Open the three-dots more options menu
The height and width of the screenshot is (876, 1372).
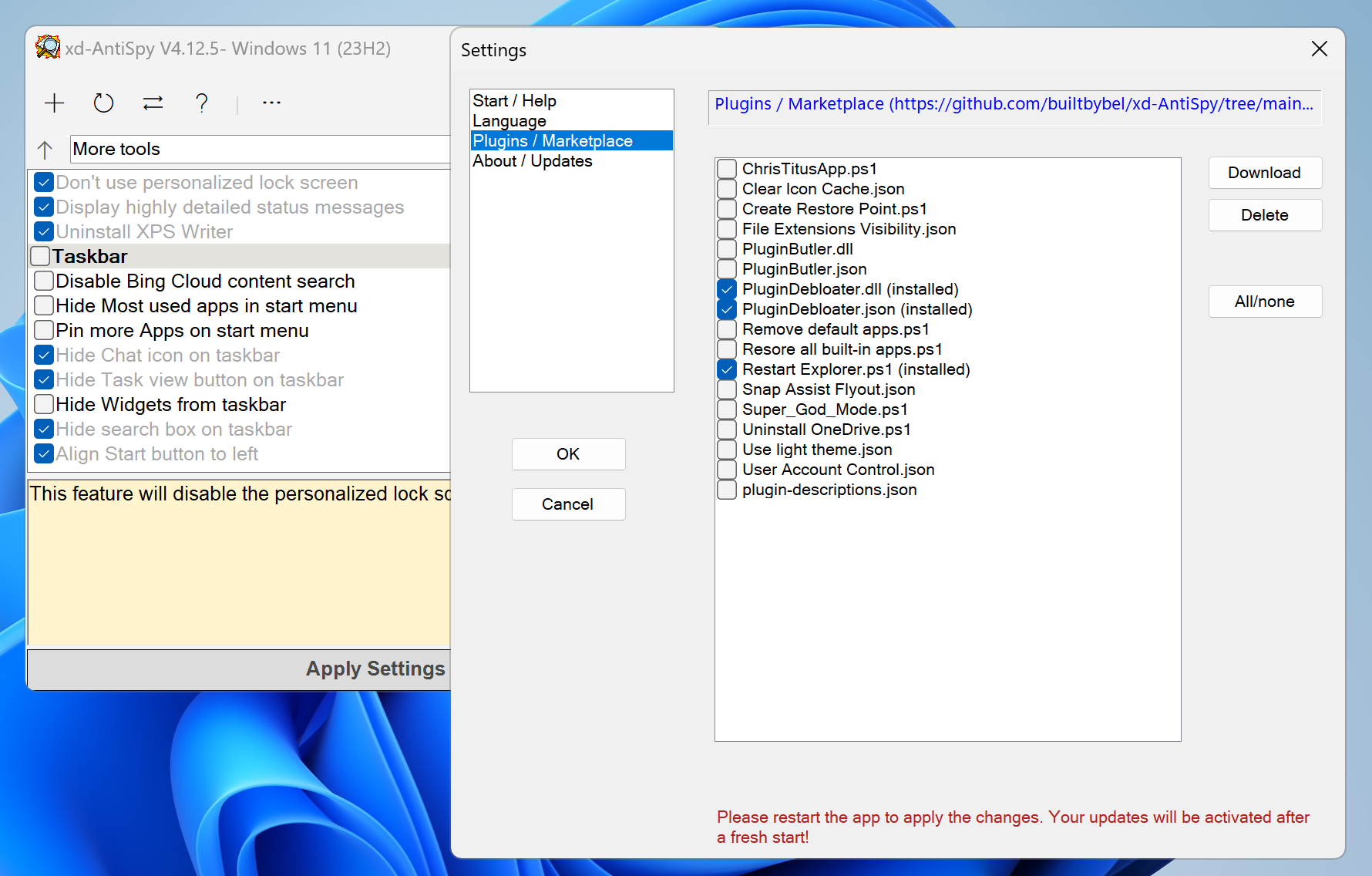click(271, 103)
